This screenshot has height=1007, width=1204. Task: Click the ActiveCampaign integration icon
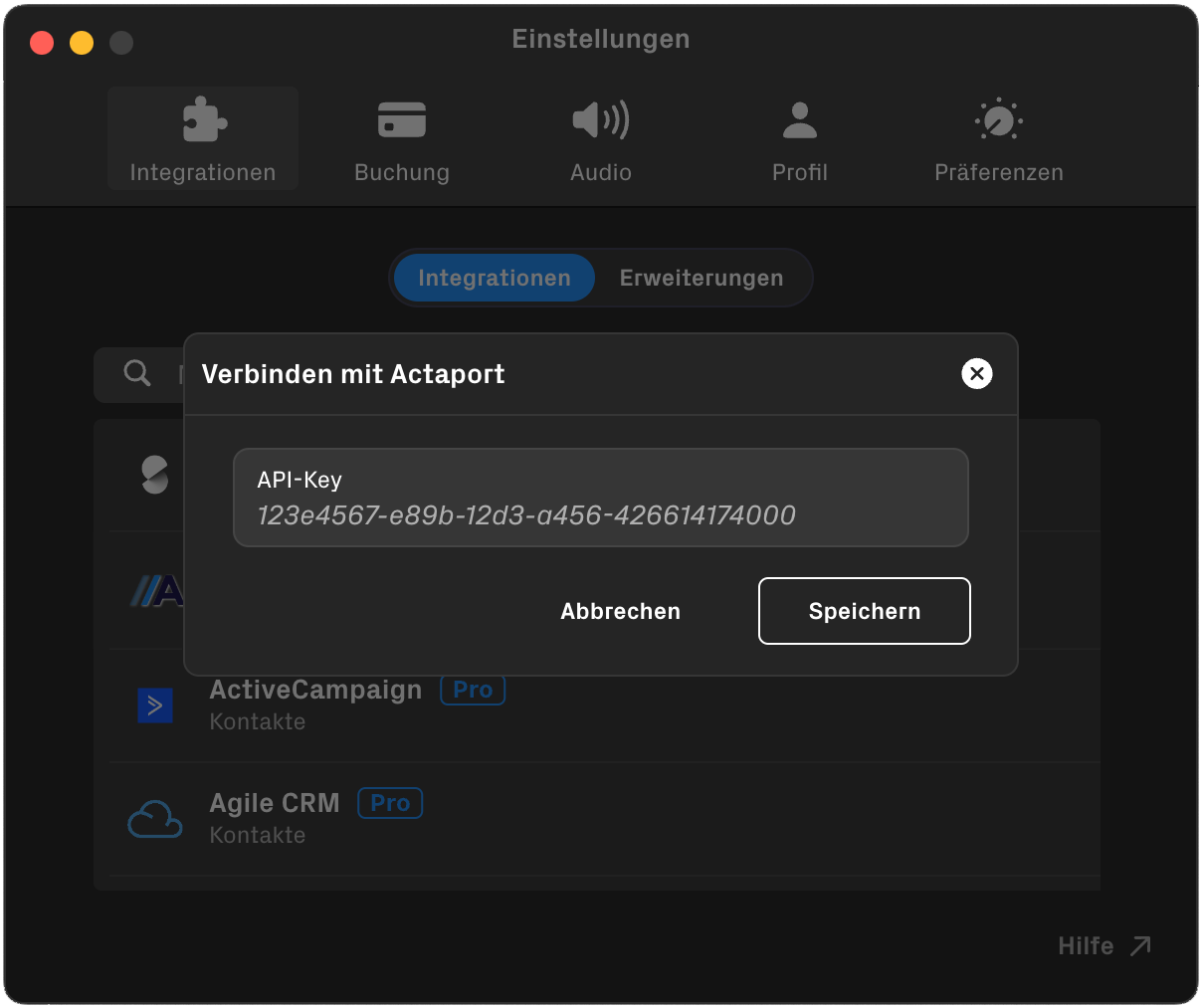click(154, 705)
